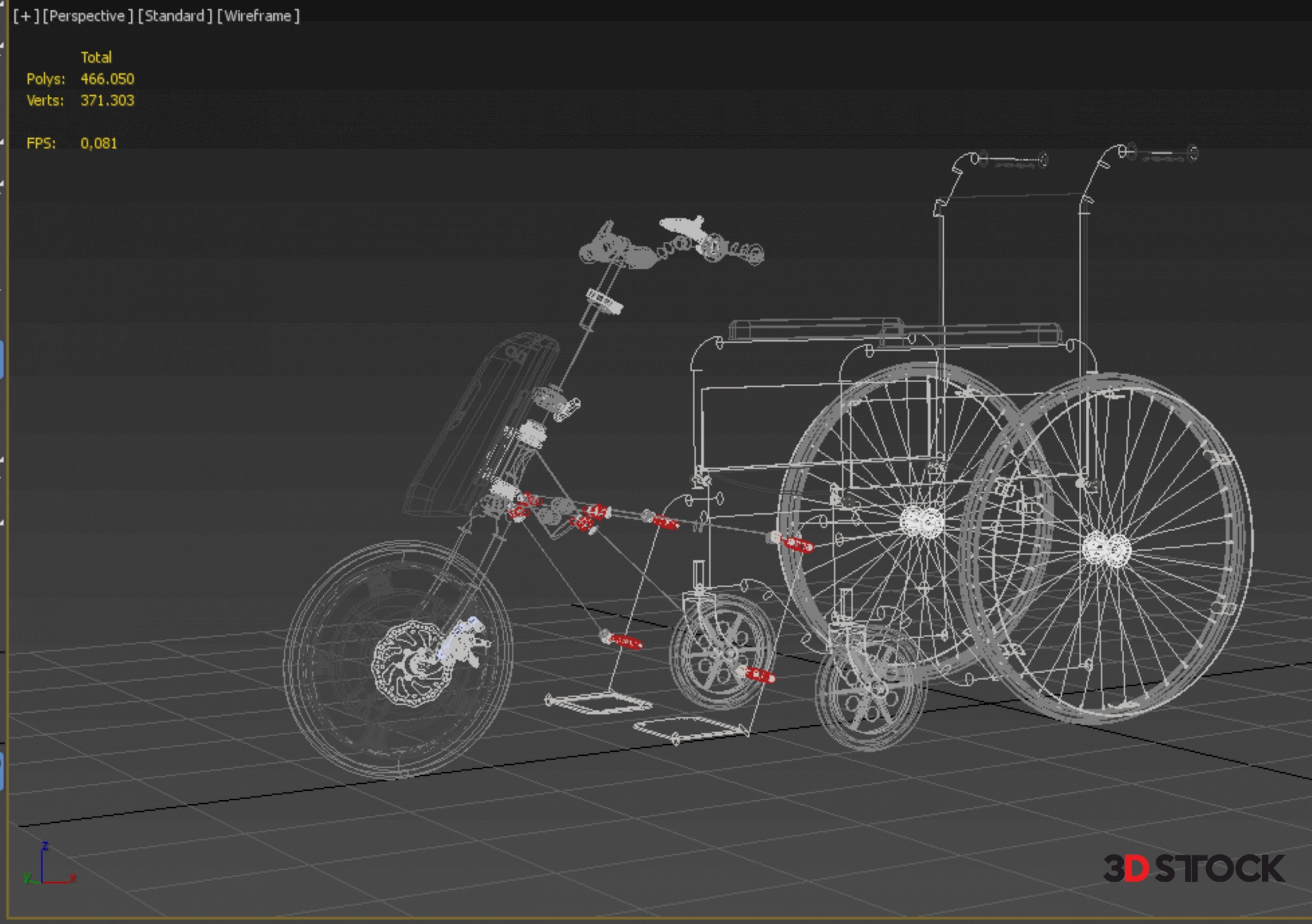Click the Polys count statistic value

tap(107, 79)
